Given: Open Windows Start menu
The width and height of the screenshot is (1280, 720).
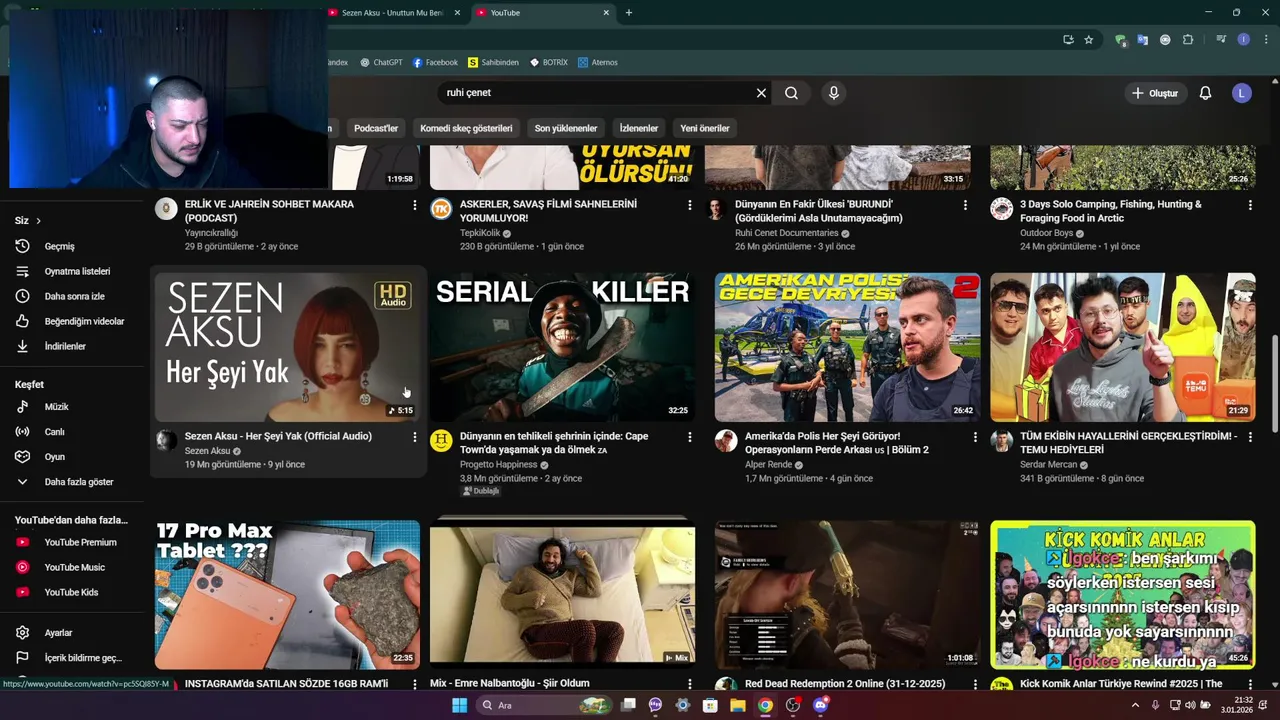Looking at the screenshot, I should (459, 705).
